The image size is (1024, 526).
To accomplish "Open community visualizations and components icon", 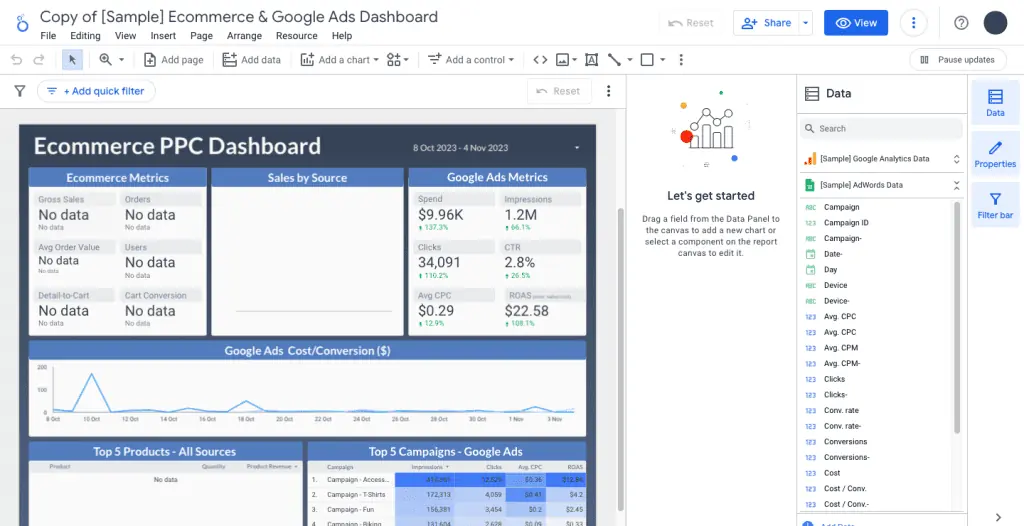I will (x=397, y=59).
